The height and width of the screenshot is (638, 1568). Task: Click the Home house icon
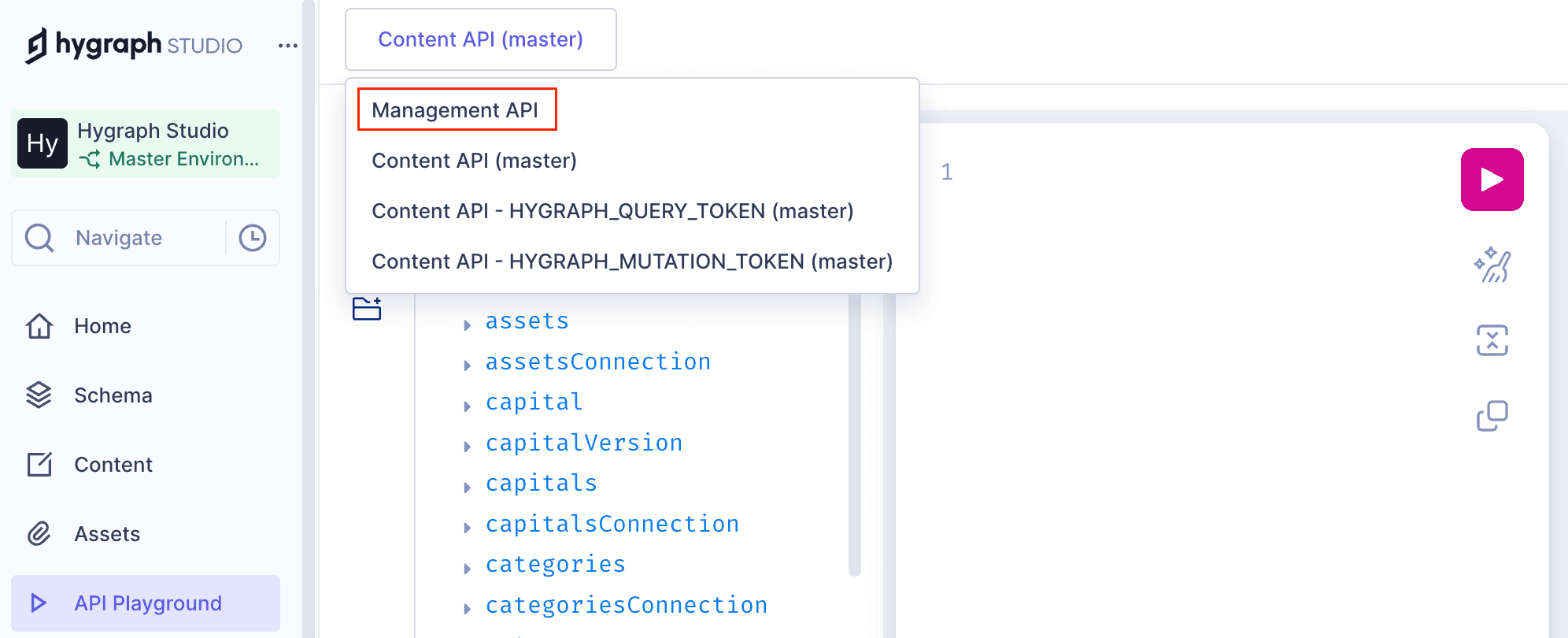point(39,326)
